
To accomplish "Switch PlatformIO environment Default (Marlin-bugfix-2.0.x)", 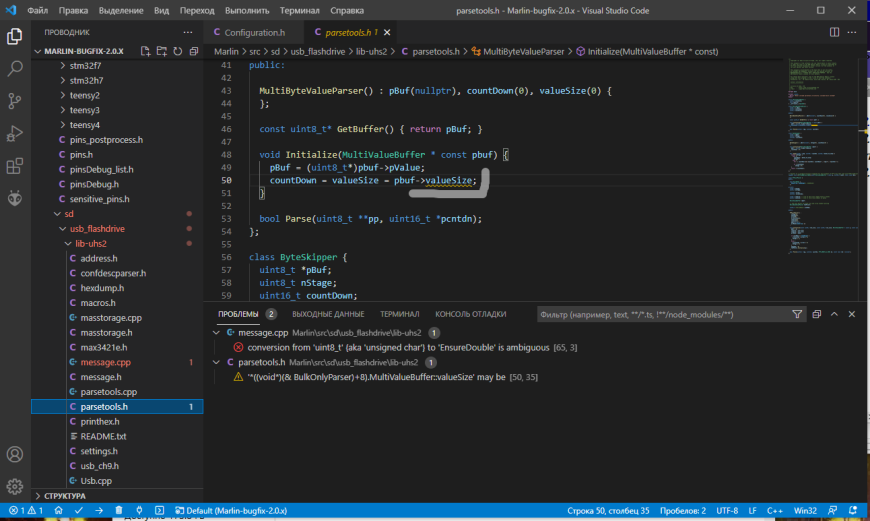I will 231,510.
